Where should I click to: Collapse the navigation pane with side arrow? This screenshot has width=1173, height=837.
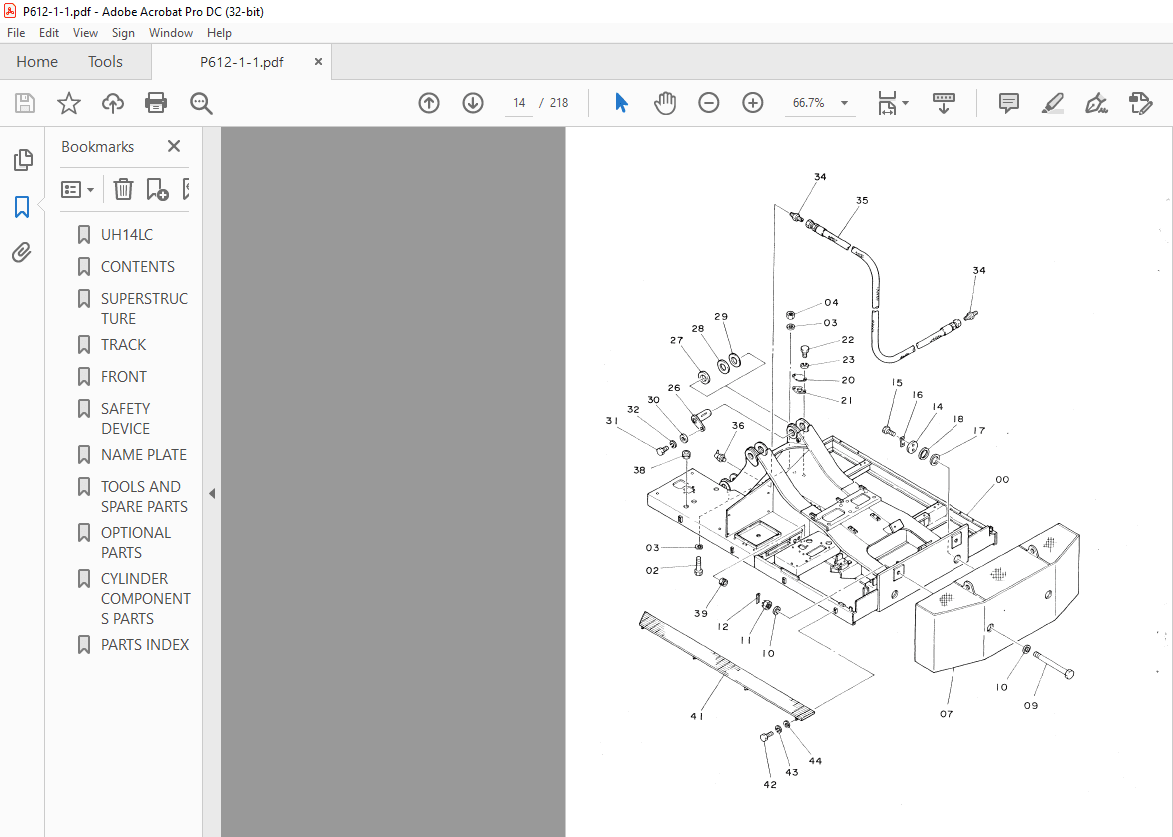pos(211,493)
